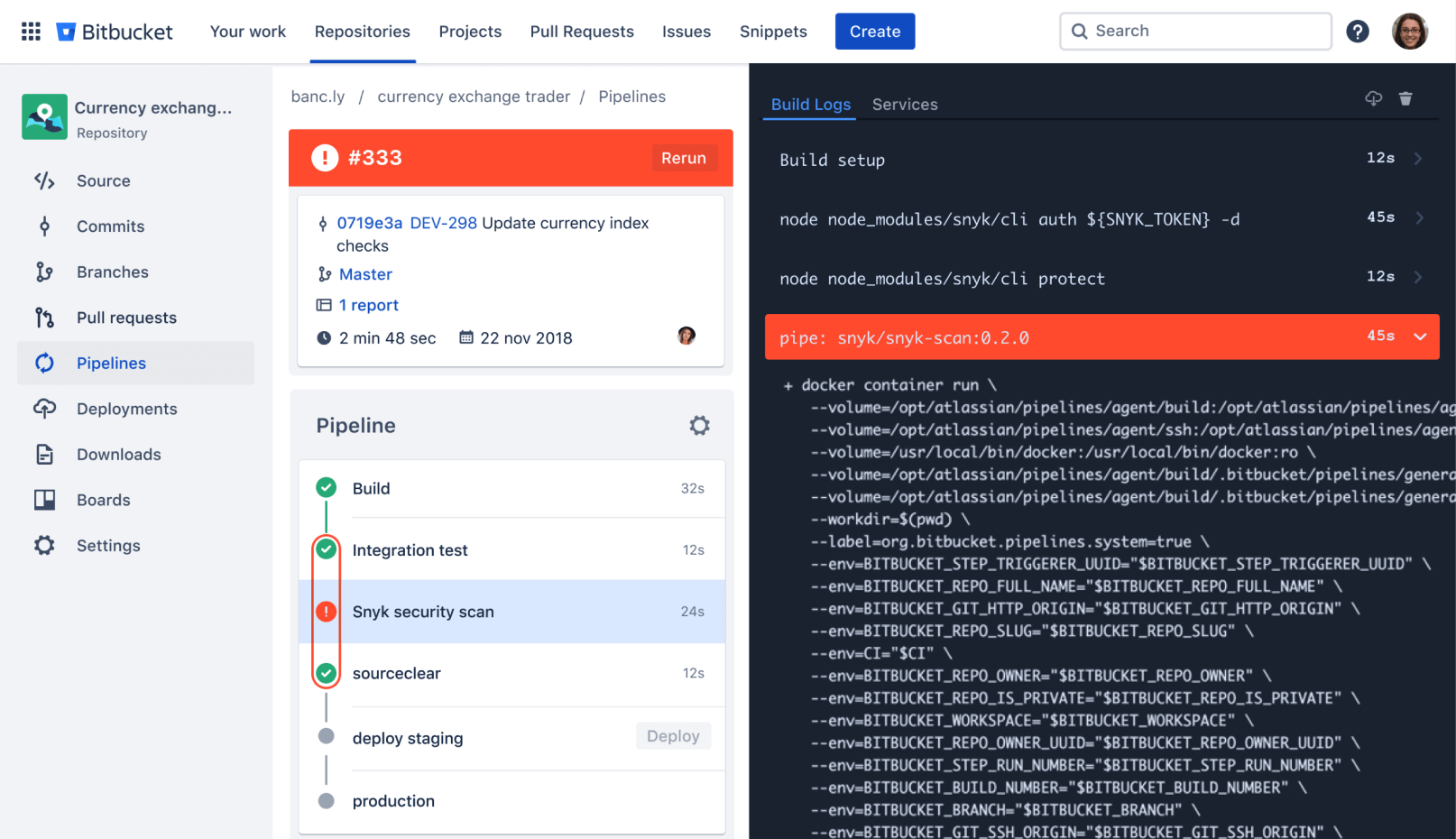Open the Pull Requests menu in top navigation
This screenshot has width=1456, height=839.
coord(582,31)
